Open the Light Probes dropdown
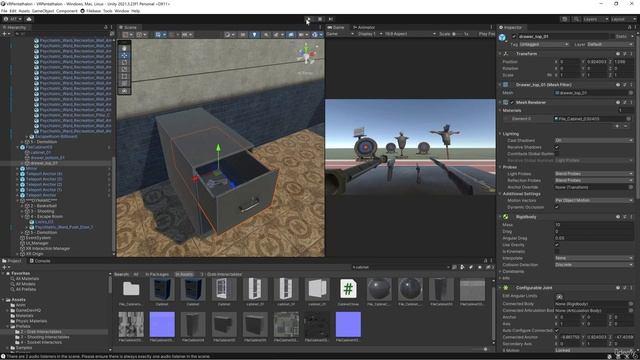640x360 pixels. 594,174
